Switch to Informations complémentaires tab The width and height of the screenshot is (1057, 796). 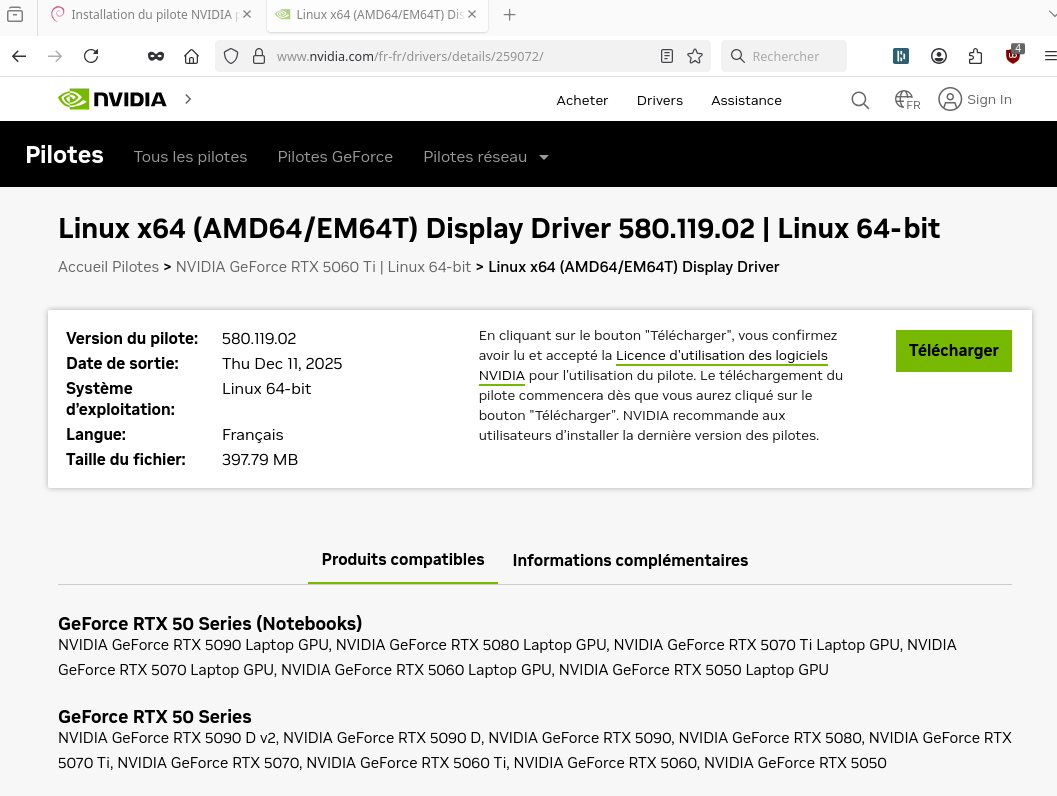tap(630, 560)
